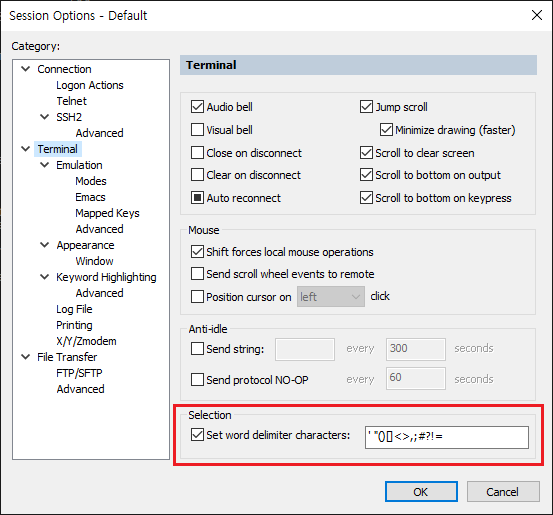Collapse the File Transfer tree node
553x515 pixels.
(x=25, y=357)
